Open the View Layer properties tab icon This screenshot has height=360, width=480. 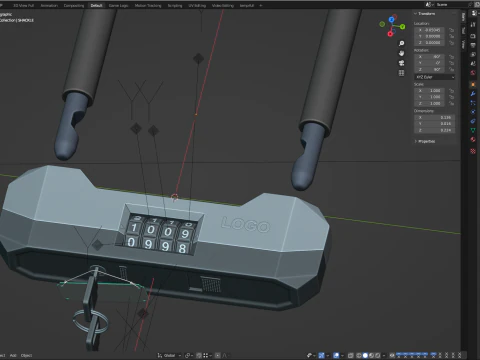click(473, 54)
